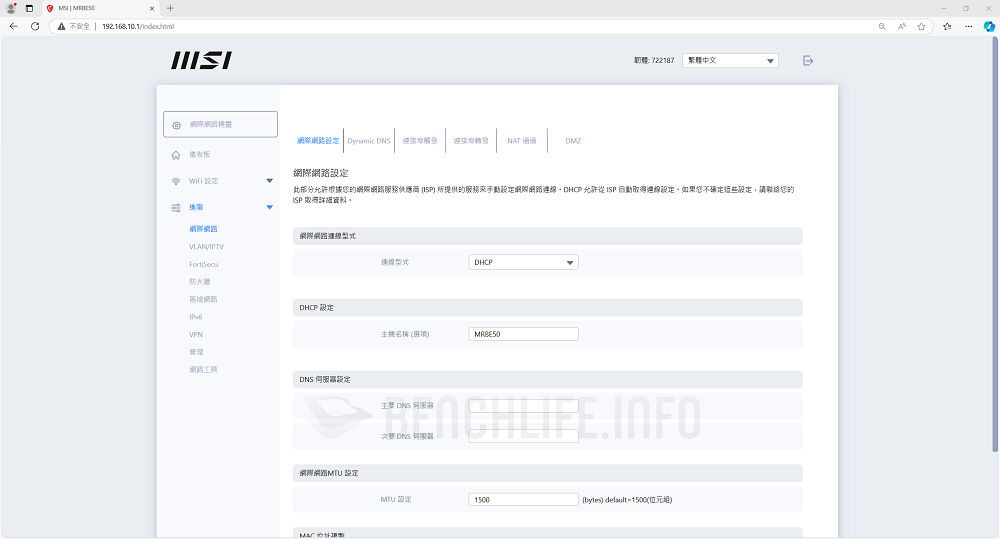Open 管理 management in sidebar
This screenshot has height=539, width=1000.
coord(196,352)
